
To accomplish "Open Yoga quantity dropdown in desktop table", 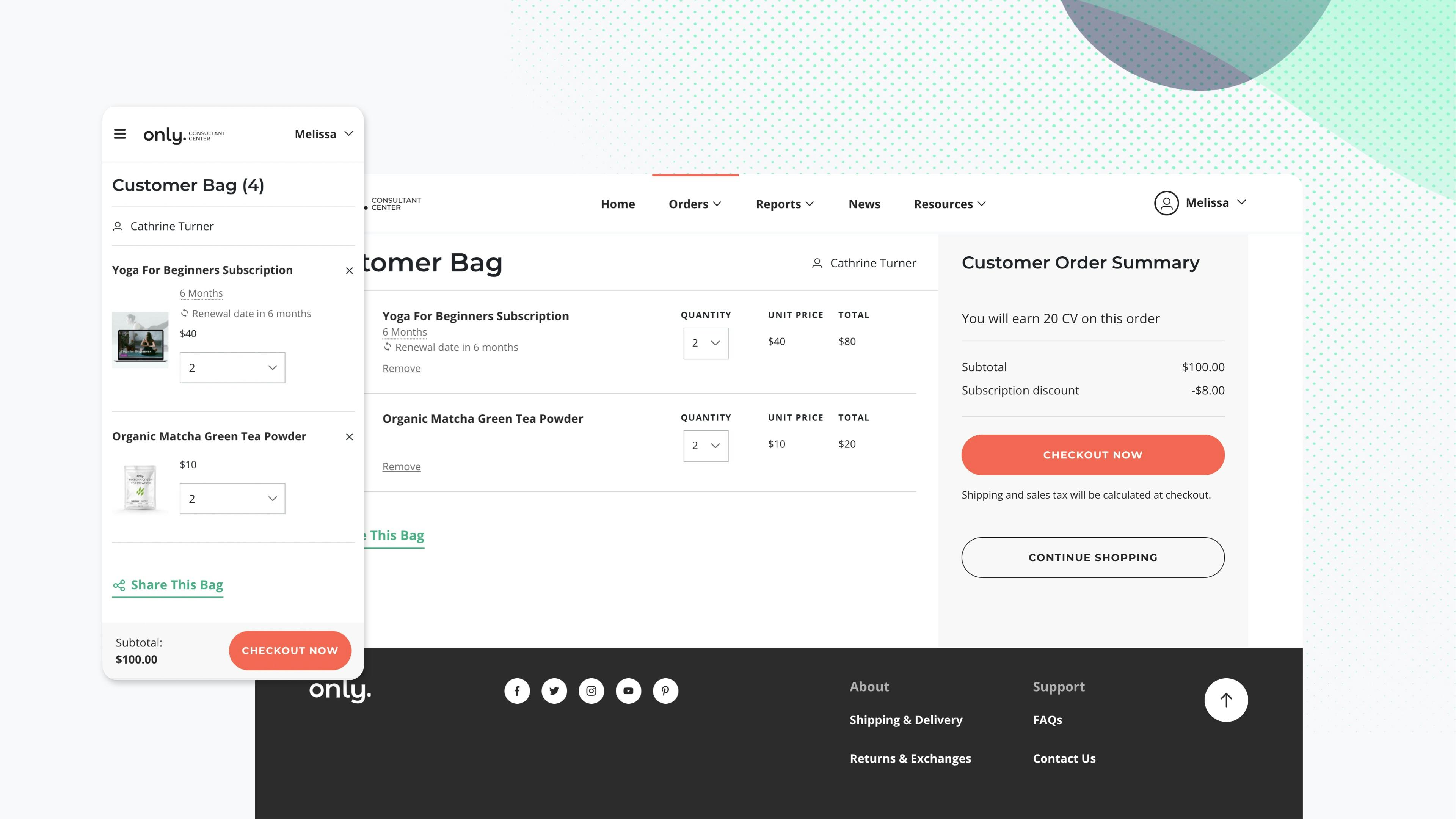I will (705, 343).
